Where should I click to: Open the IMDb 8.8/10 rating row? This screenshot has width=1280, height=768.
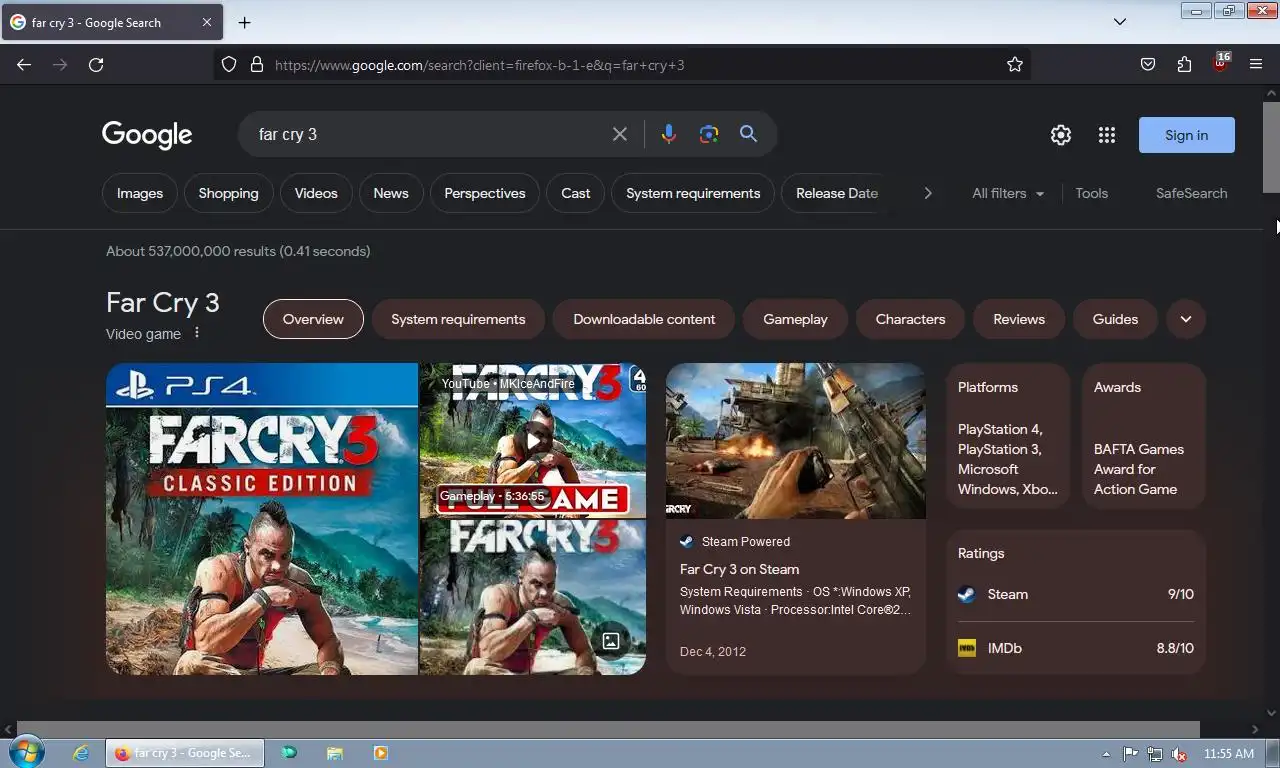pyautogui.click(x=1076, y=648)
